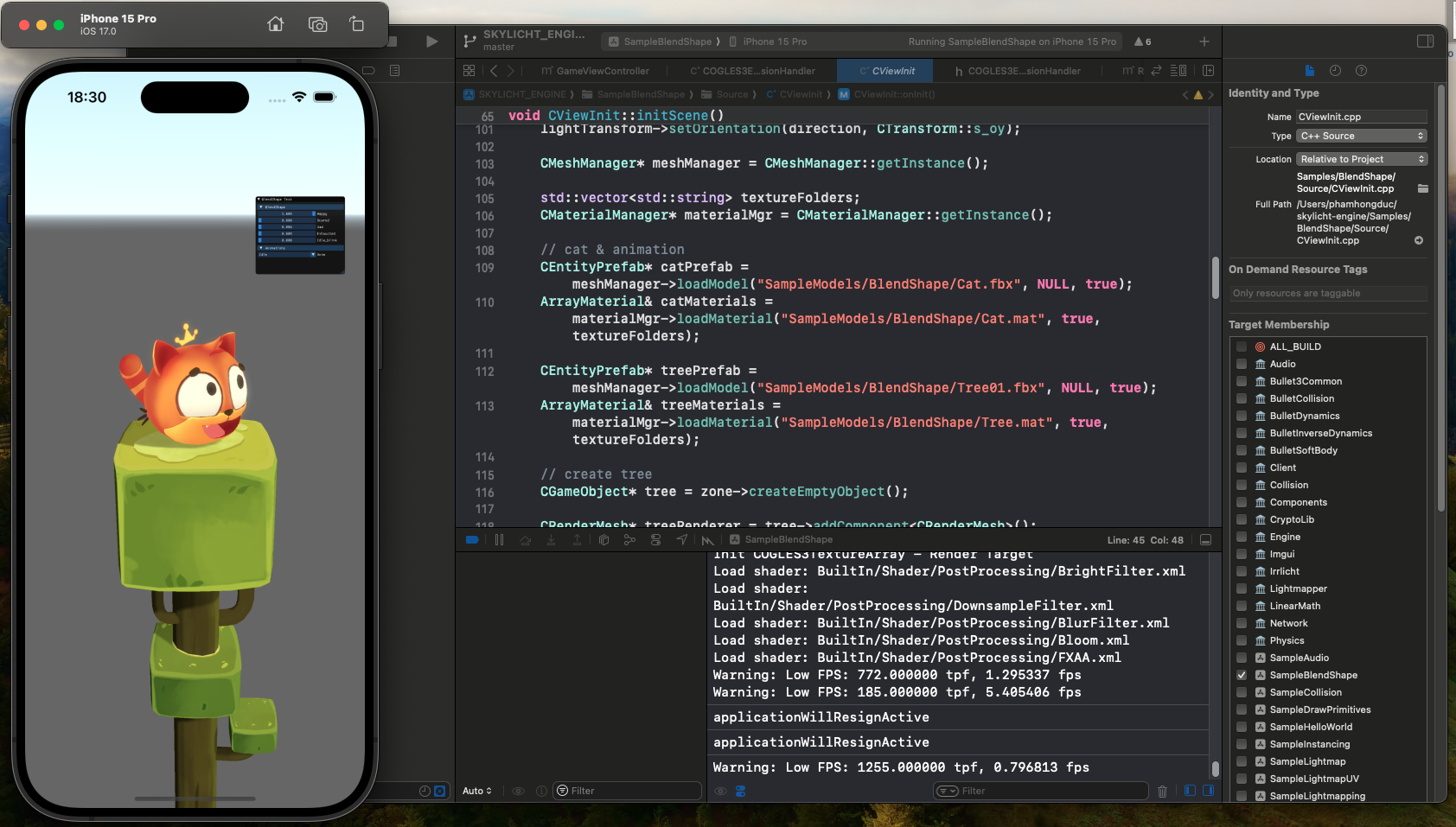Open Debug View Hierarchy
The width and height of the screenshot is (1456, 827).
[x=603, y=540]
